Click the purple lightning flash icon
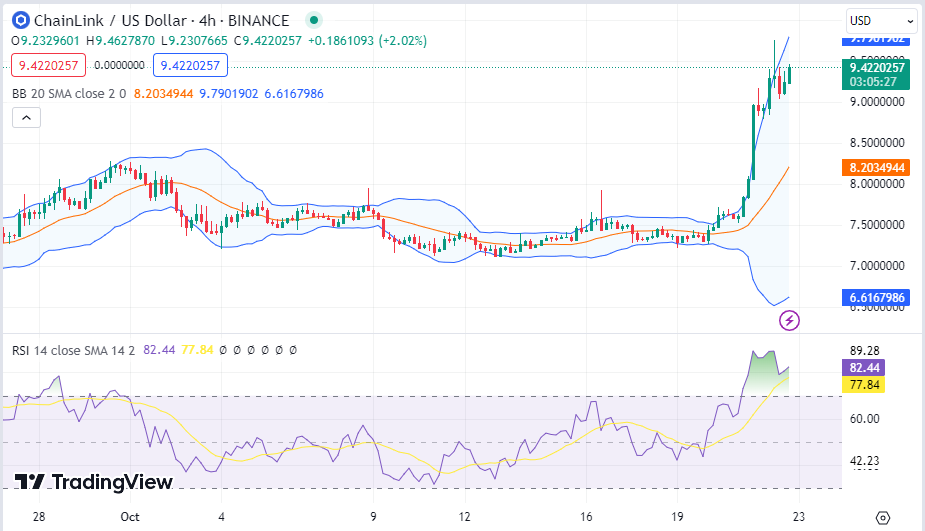925x531 pixels. pyautogui.click(x=789, y=320)
